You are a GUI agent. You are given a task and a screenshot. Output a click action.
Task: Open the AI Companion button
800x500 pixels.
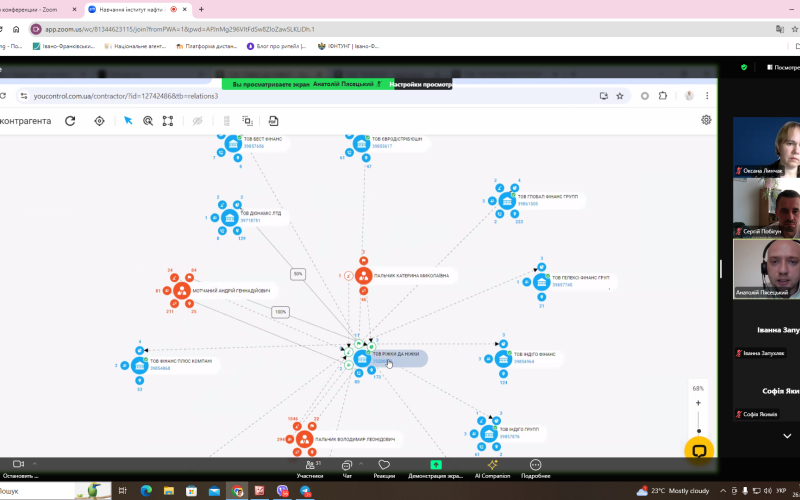click(492, 469)
